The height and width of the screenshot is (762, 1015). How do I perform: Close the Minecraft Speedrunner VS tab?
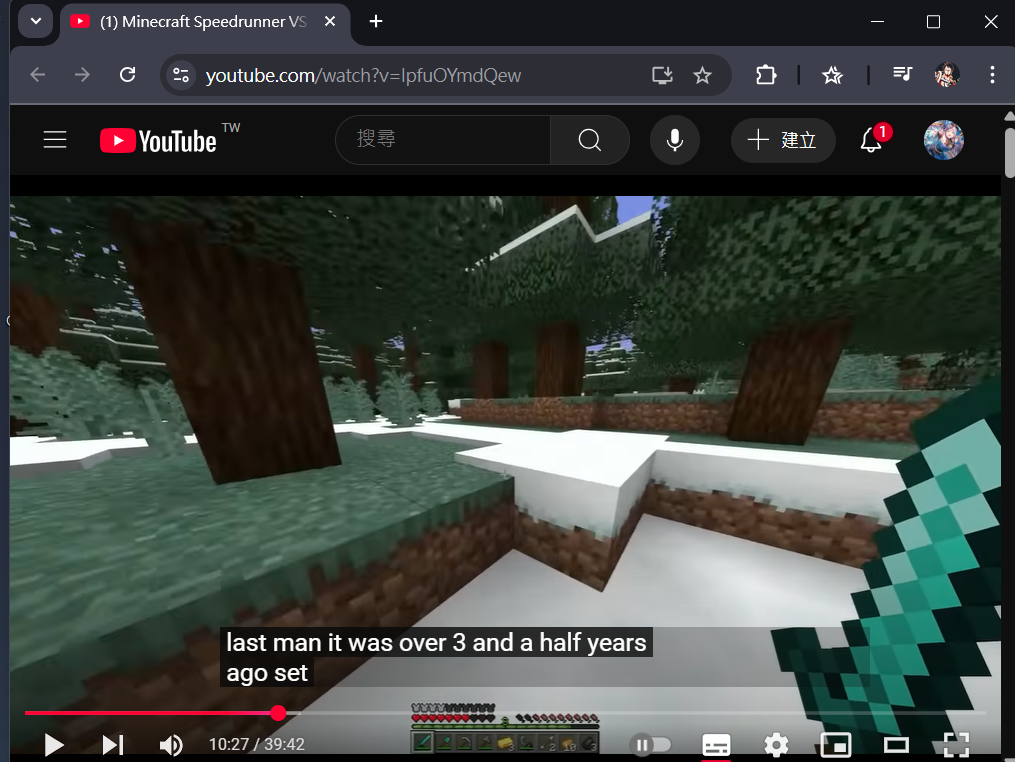329,21
